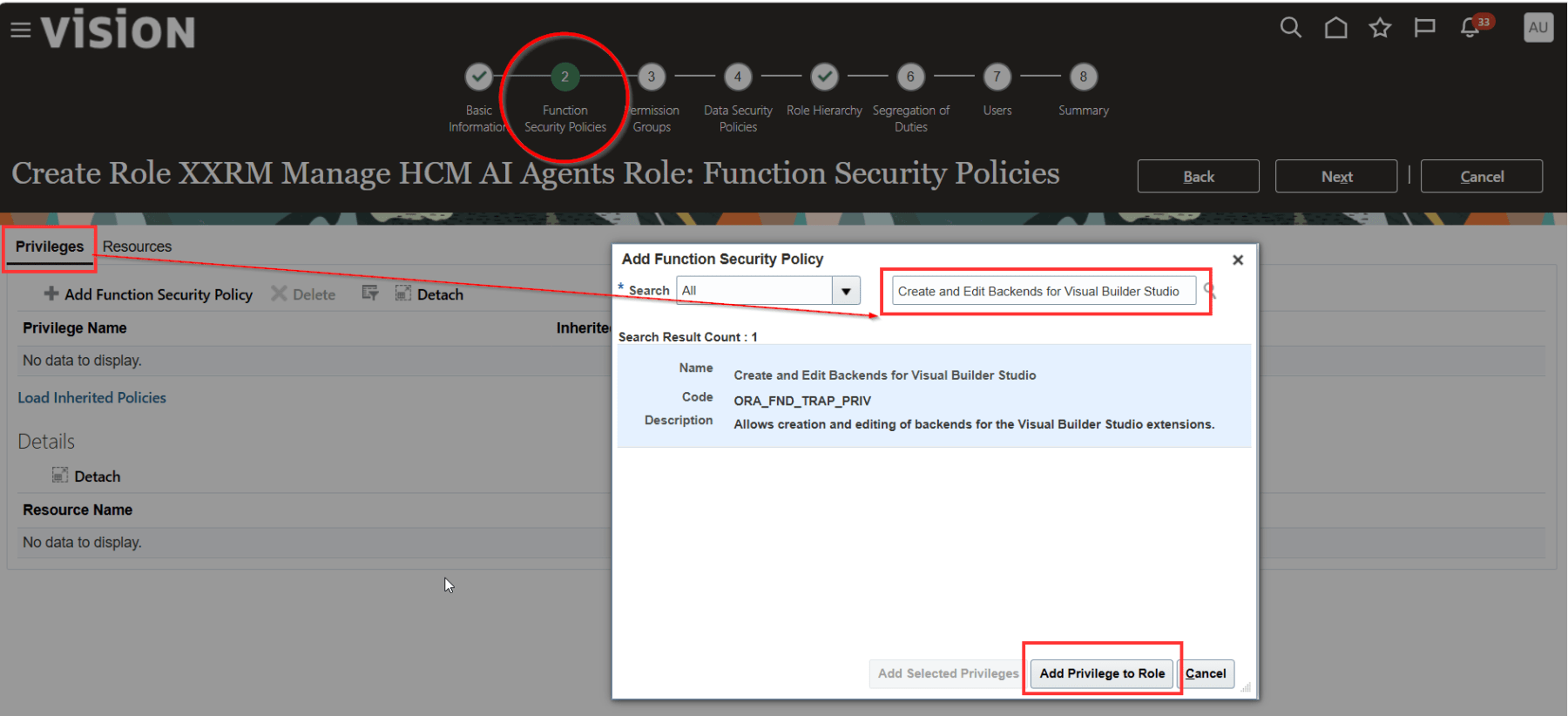Screen dimensions: 1568x716
Task: Click the search magnifier icon in header
Action: coord(1290,28)
